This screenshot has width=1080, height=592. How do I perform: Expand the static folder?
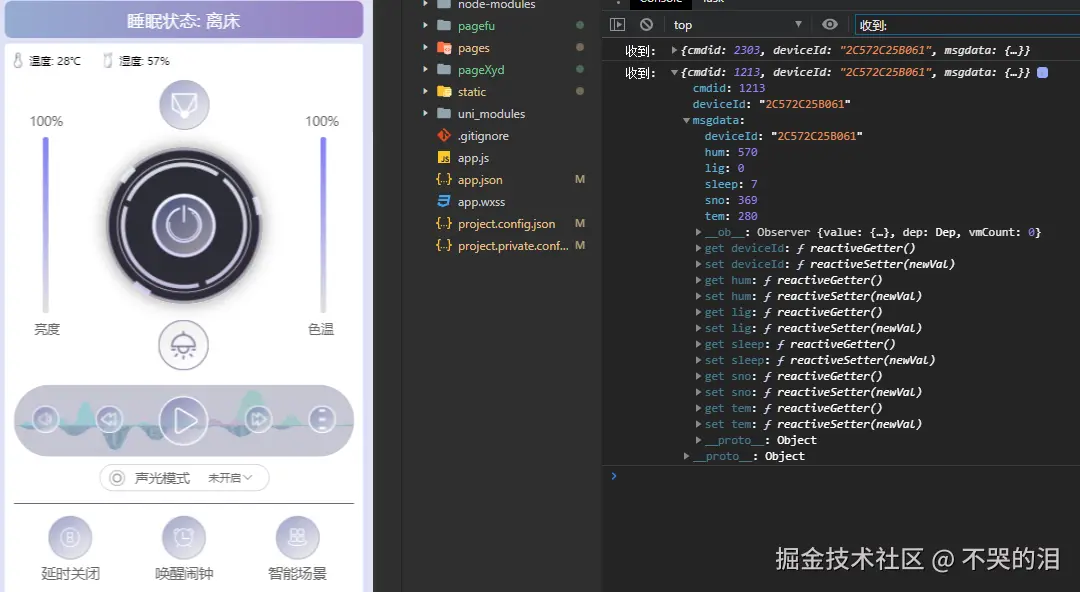point(425,92)
